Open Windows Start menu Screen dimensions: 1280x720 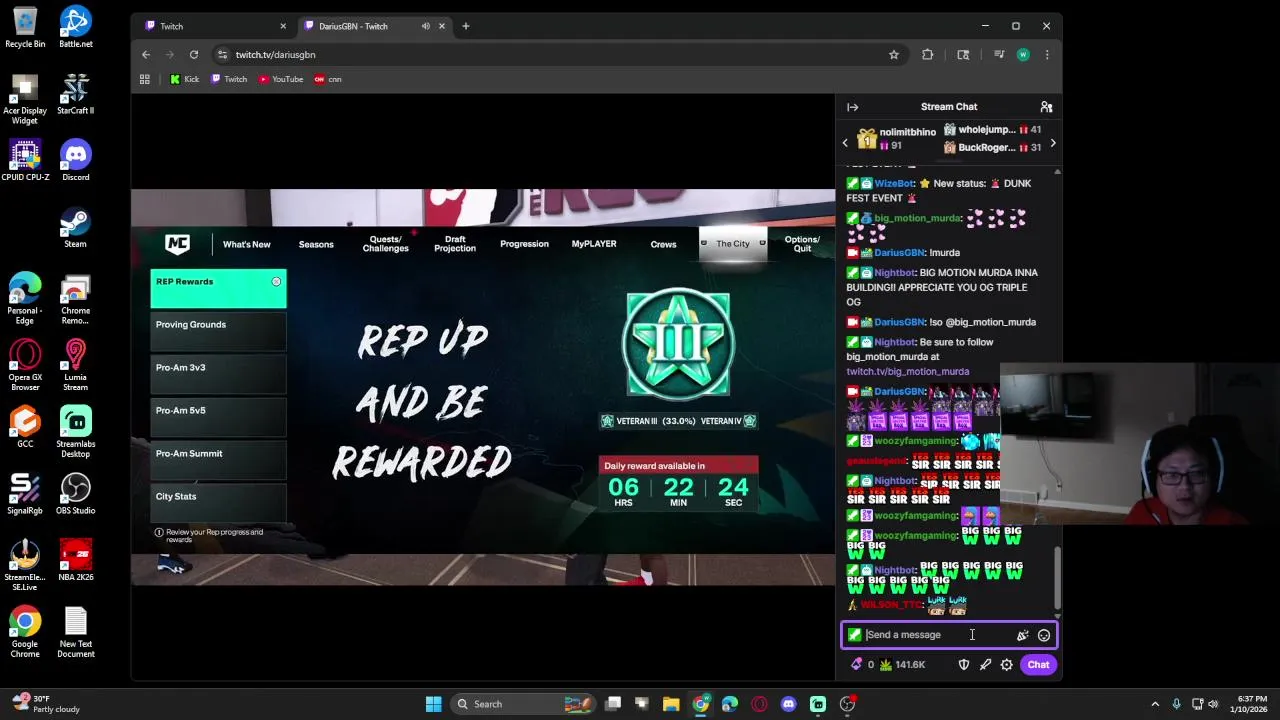(433, 704)
